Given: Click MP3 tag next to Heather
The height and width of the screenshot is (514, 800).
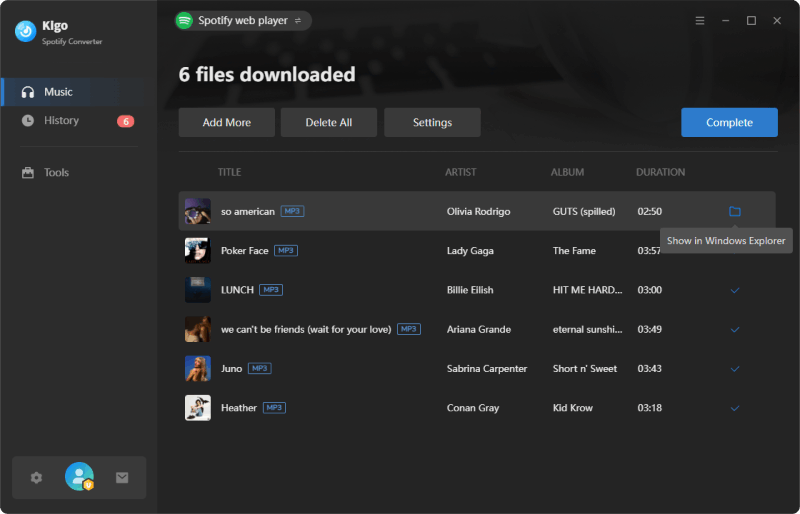Looking at the screenshot, I should [274, 408].
